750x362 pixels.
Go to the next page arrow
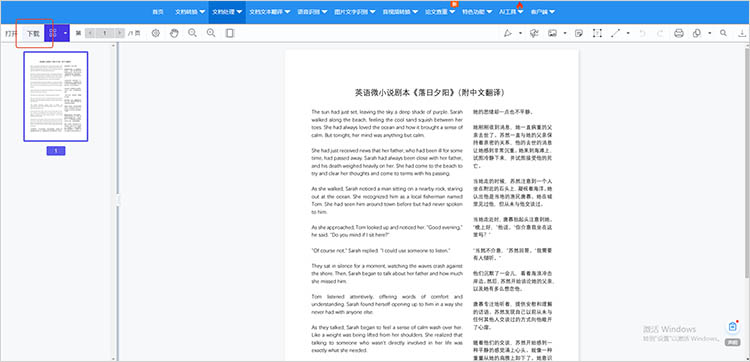pyautogui.click(x=120, y=33)
